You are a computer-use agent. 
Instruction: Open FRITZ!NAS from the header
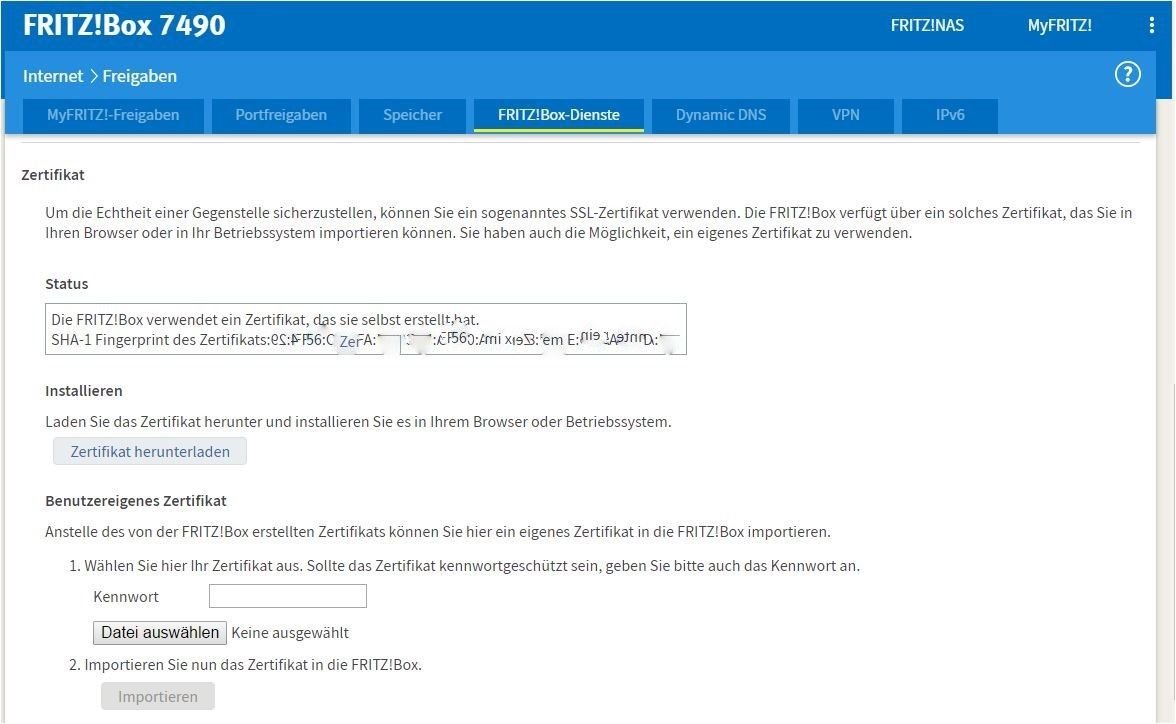(927, 26)
